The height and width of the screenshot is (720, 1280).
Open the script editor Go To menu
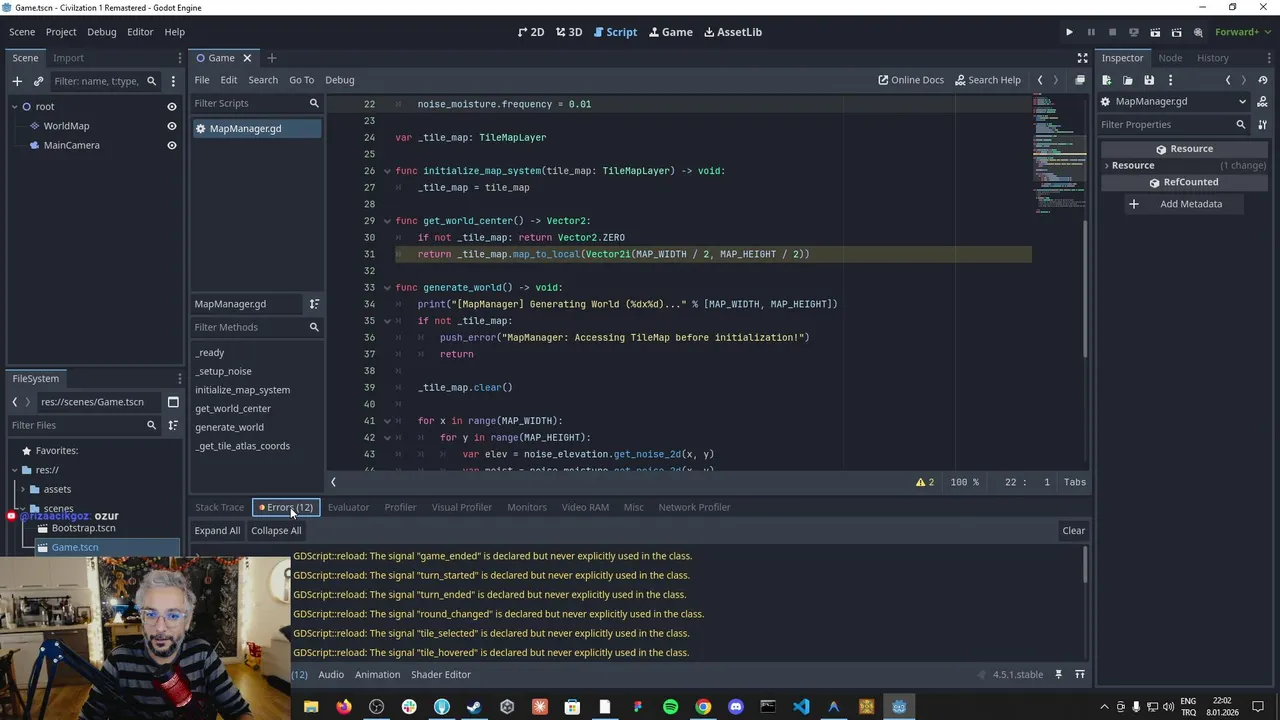pyautogui.click(x=301, y=80)
